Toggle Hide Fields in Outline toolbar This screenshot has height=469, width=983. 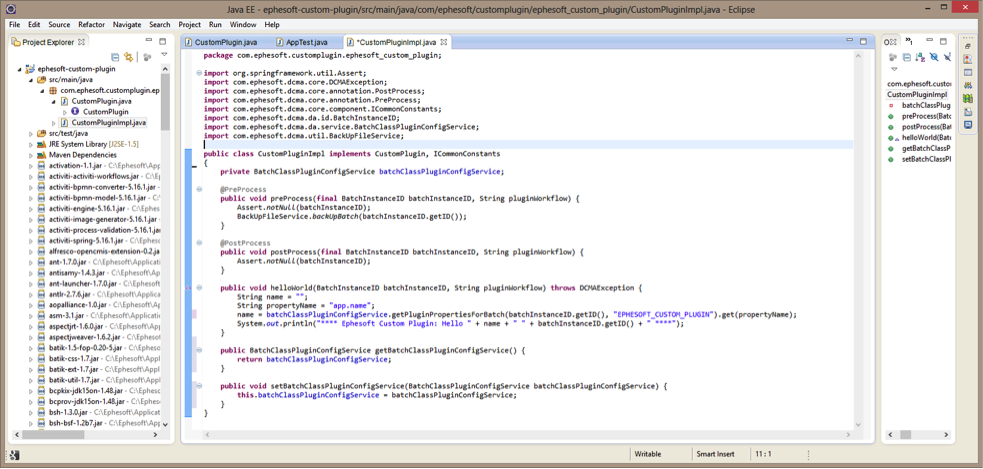pyautogui.click(x=933, y=57)
